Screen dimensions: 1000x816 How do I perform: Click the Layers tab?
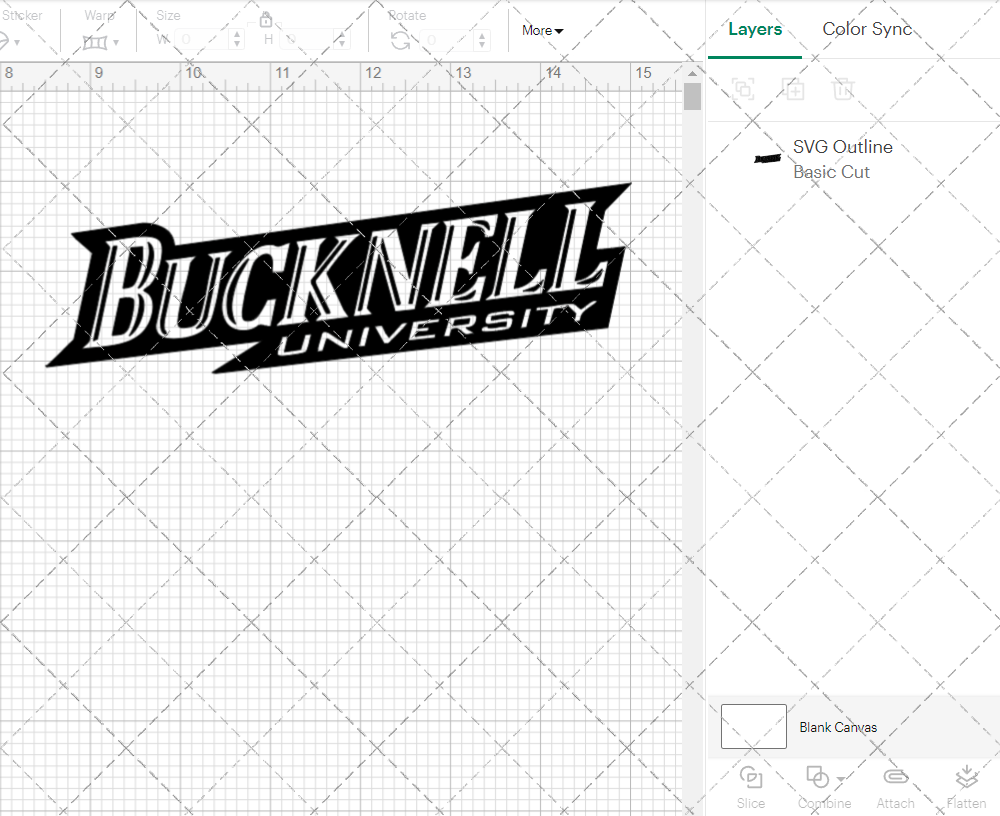tap(755, 29)
